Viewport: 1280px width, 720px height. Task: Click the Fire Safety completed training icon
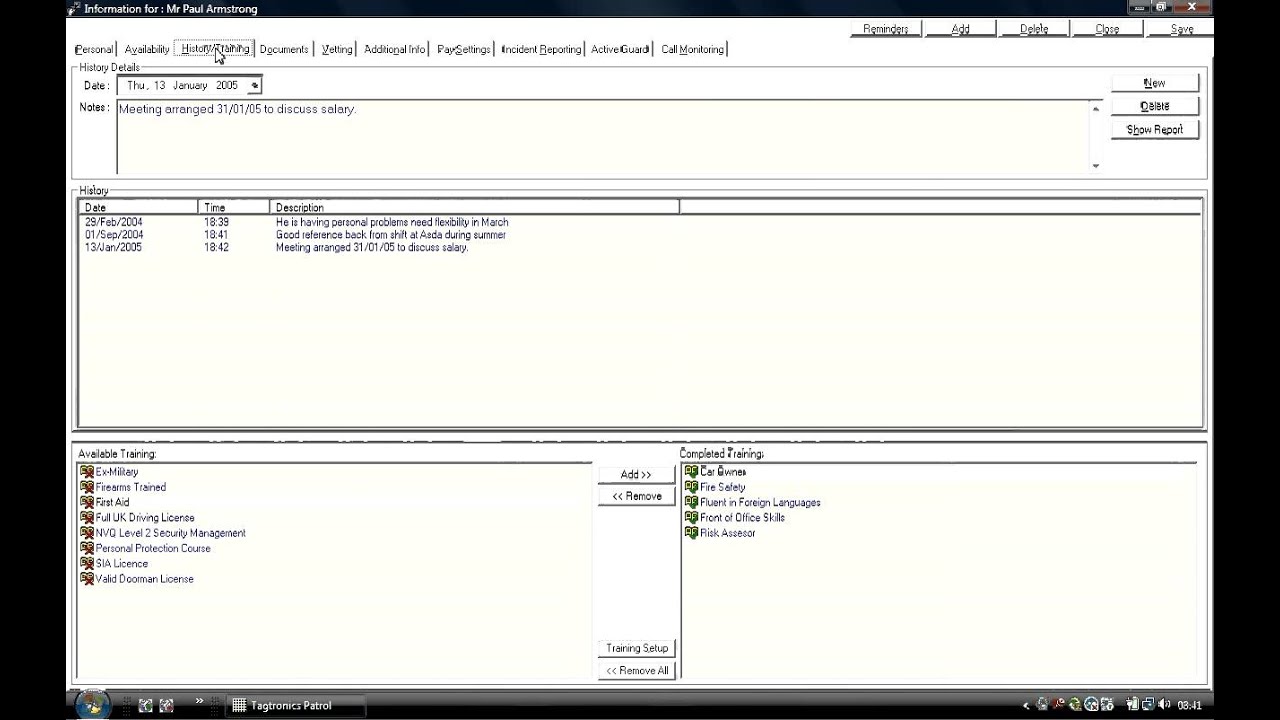click(691, 487)
